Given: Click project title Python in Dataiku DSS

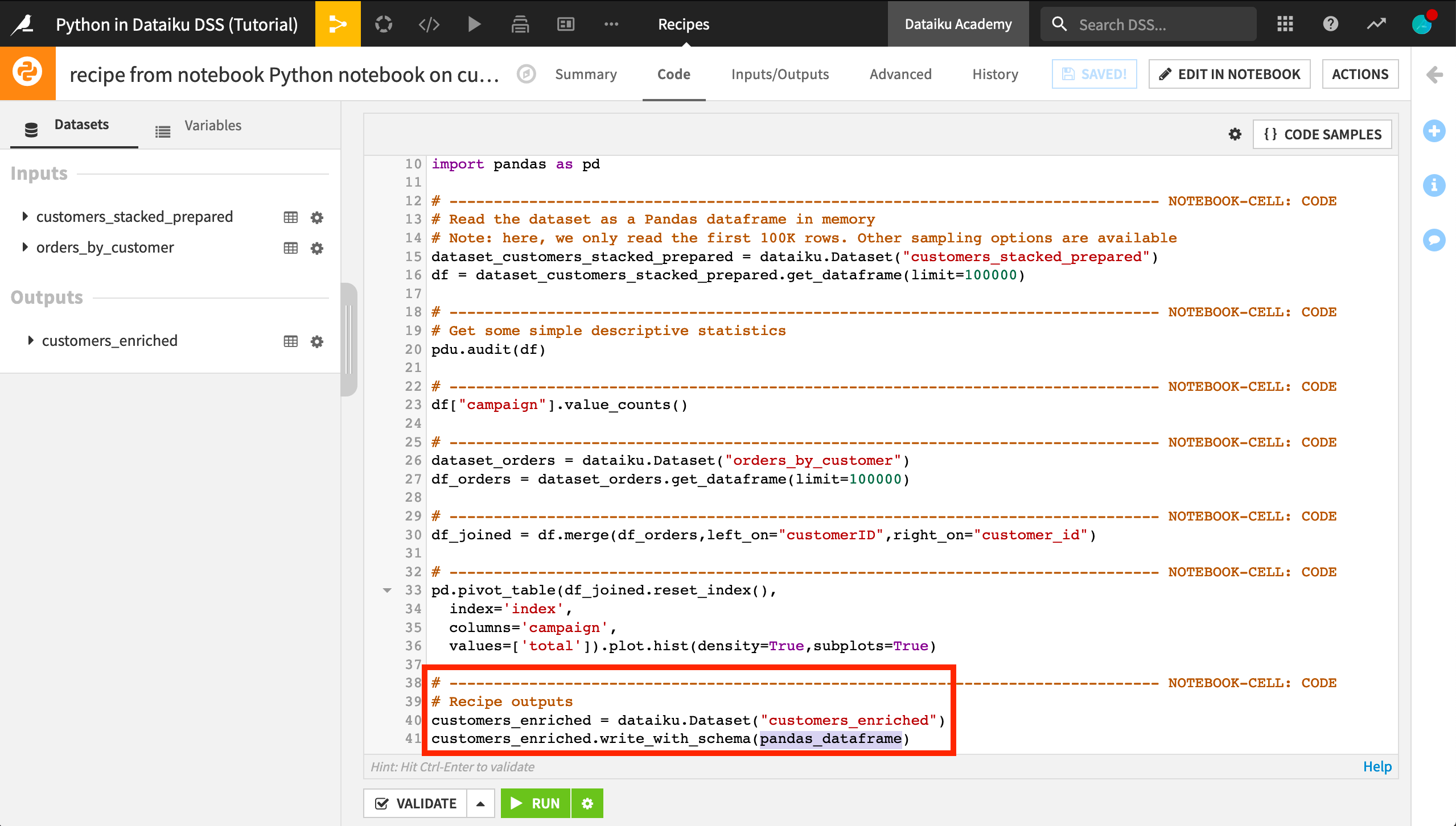Looking at the screenshot, I should click(x=176, y=24).
